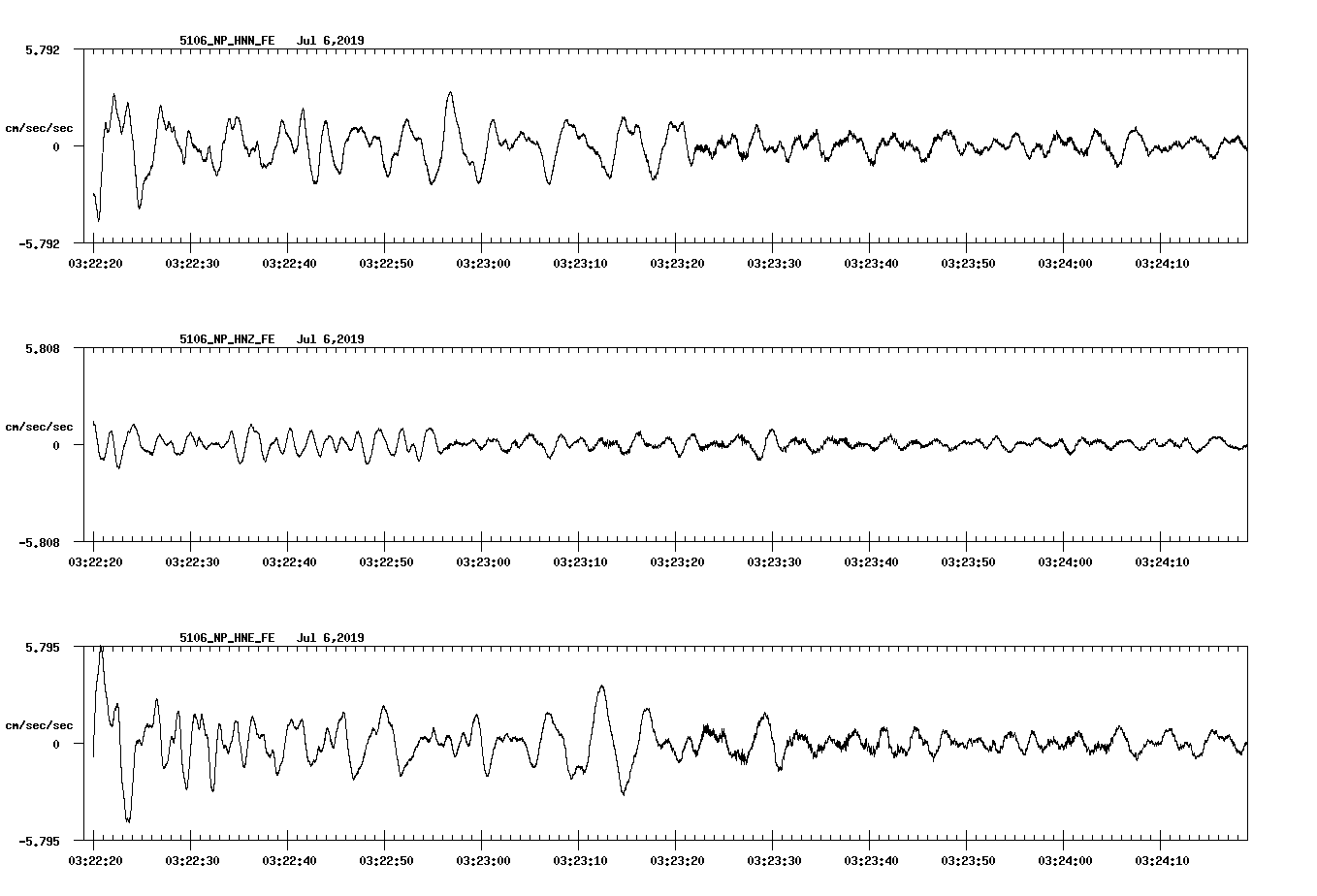Click 03:23:20 time label under HNZ plot
The height and width of the screenshot is (896, 1317).
676,561
